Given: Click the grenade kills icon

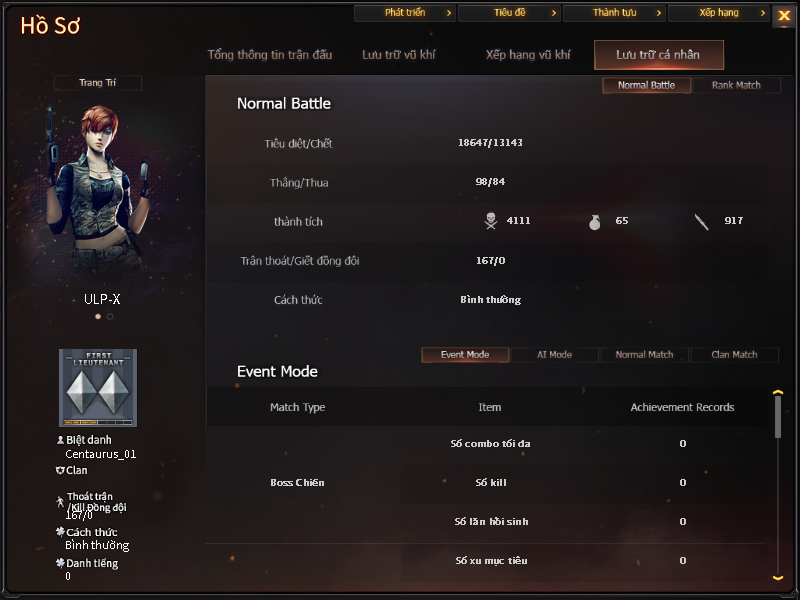Looking at the screenshot, I should [x=594, y=222].
